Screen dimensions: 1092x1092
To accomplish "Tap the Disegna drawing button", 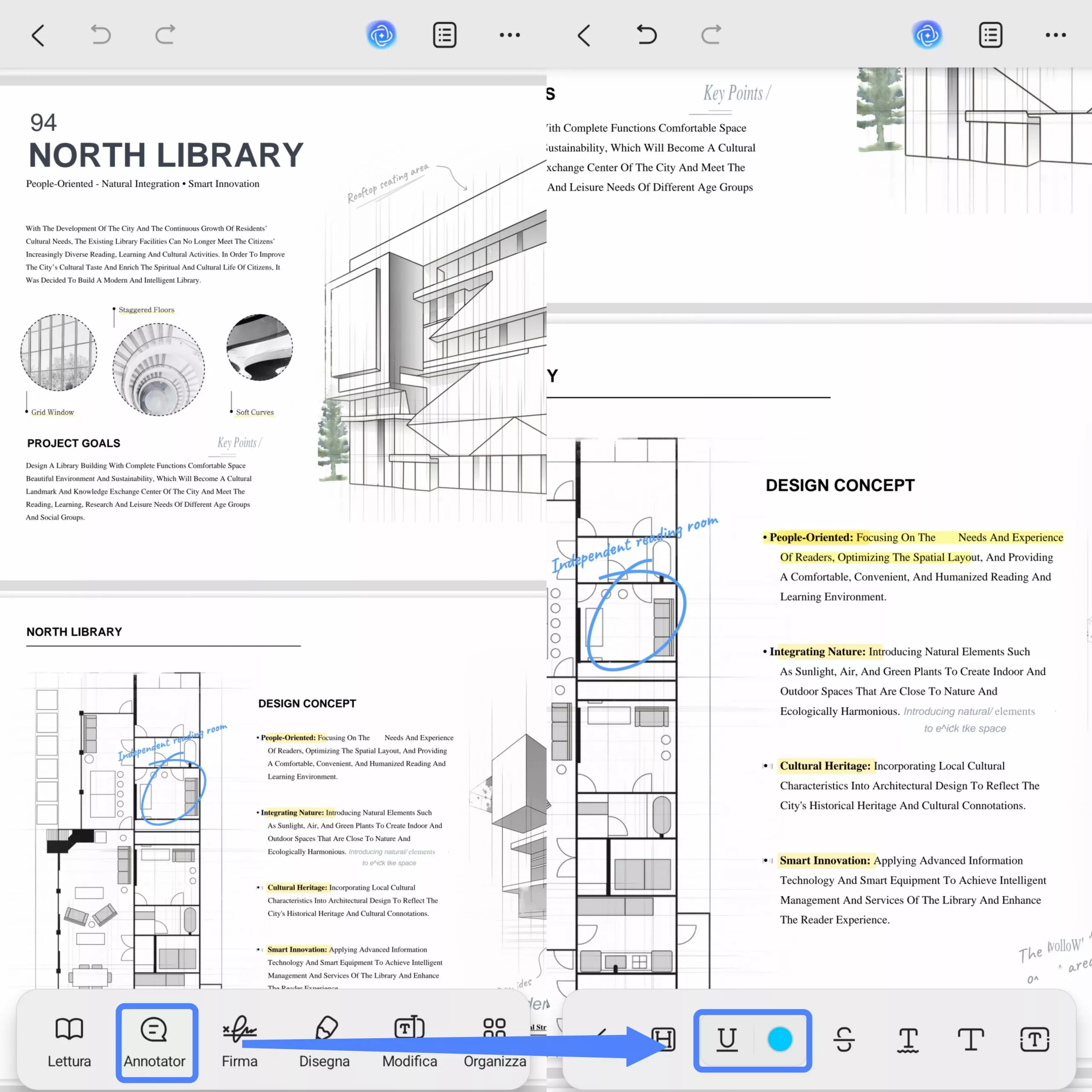I will point(325,1043).
